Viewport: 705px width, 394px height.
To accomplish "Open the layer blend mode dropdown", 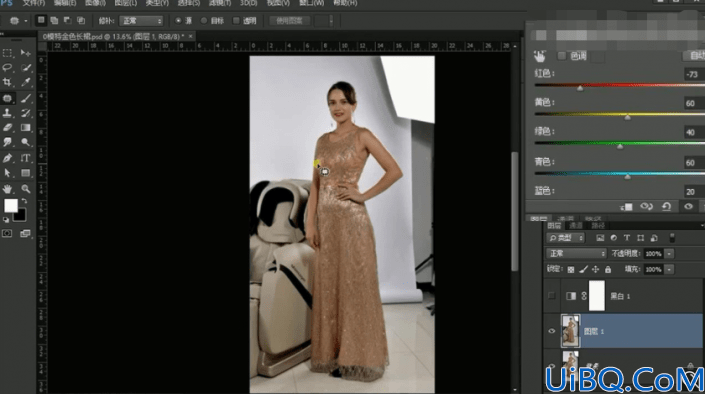I will pyautogui.click(x=576, y=254).
